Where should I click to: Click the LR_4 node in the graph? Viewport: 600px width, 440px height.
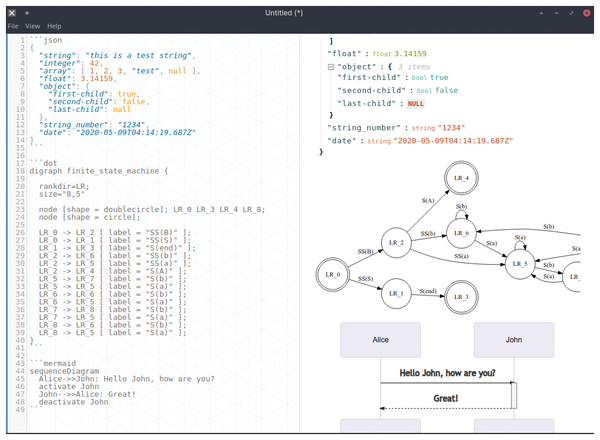[x=461, y=178]
